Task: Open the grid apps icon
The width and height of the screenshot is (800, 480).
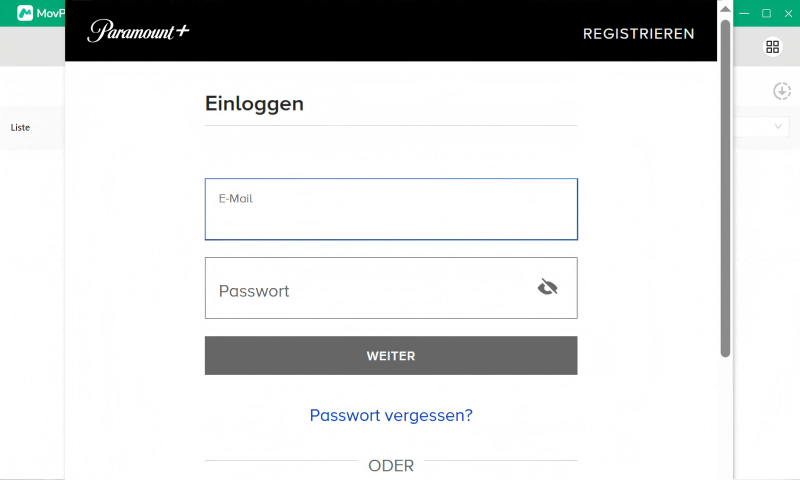Action: 772,47
